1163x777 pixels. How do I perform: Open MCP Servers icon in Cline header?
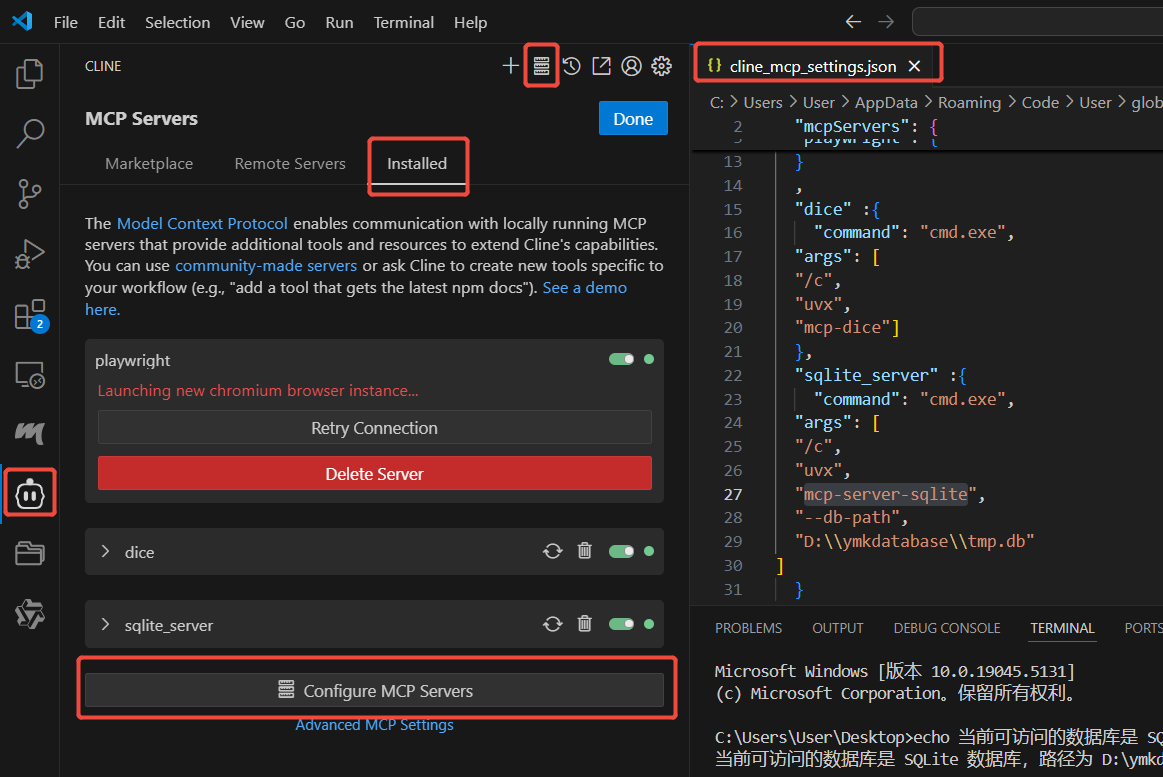[541, 66]
